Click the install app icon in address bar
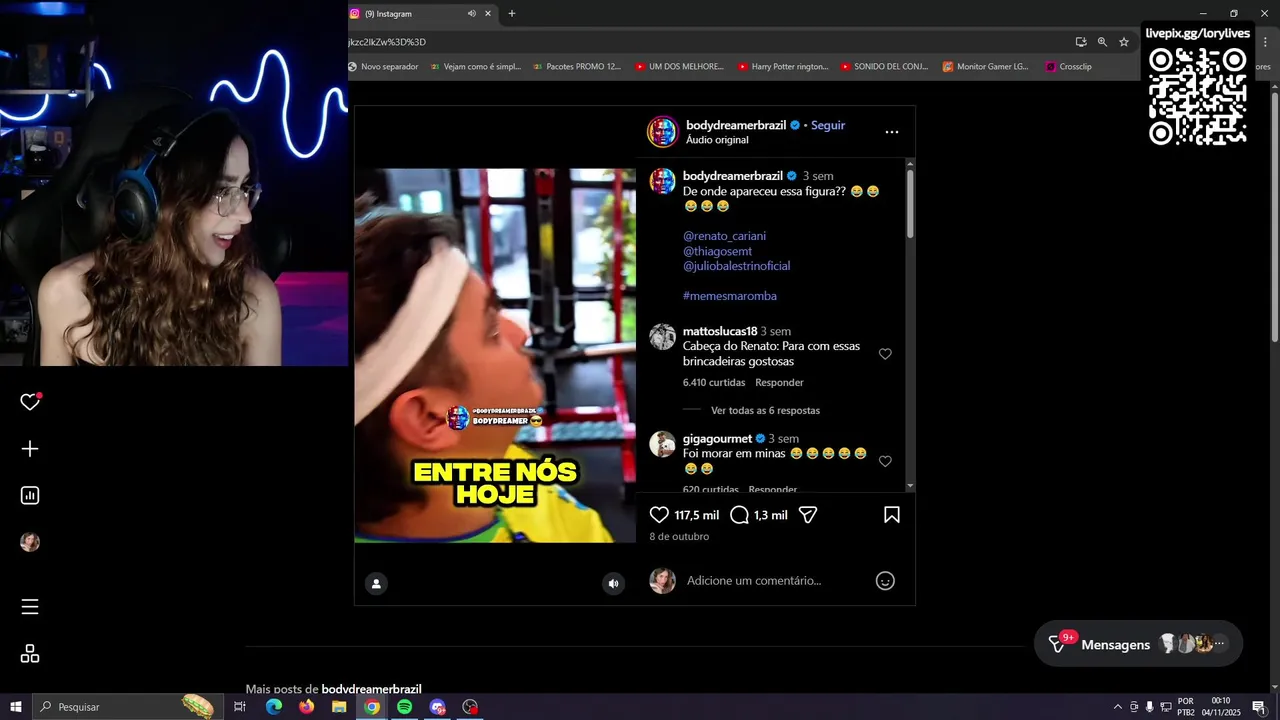The width and height of the screenshot is (1280, 720). [1081, 42]
